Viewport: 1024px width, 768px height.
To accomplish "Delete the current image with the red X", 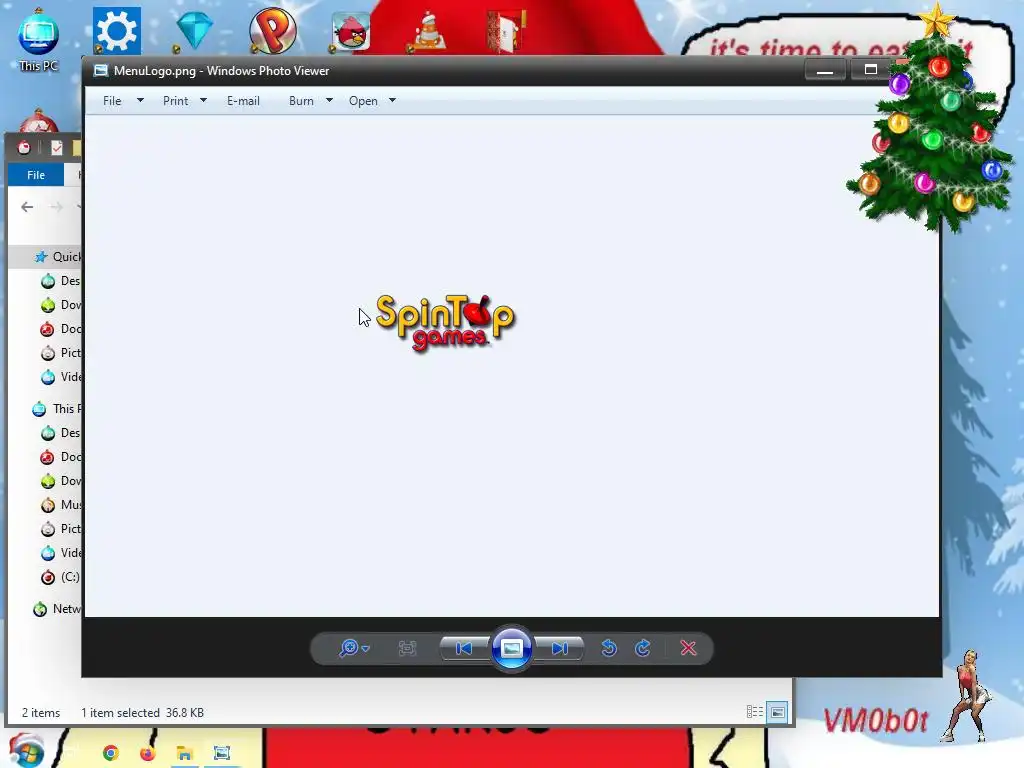I will pos(688,648).
